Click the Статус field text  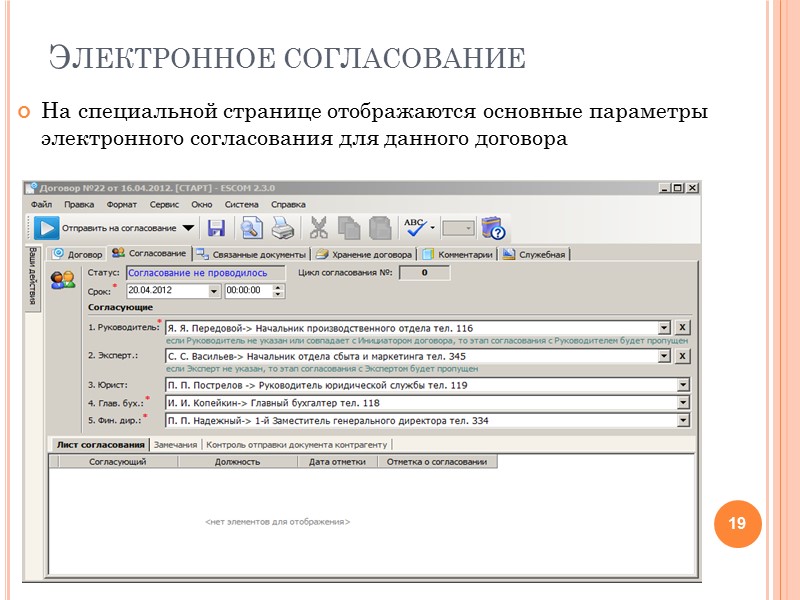[205, 273]
